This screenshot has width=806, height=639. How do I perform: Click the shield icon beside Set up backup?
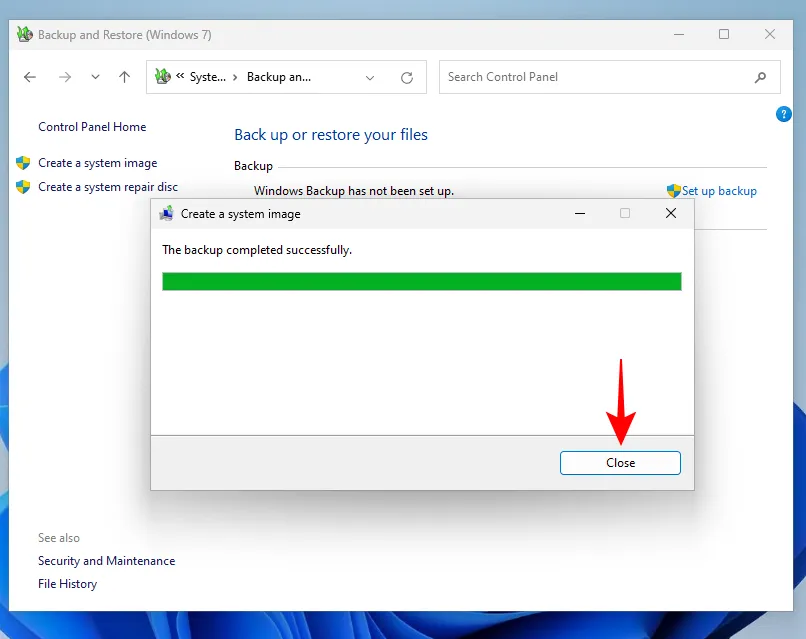[673, 191]
